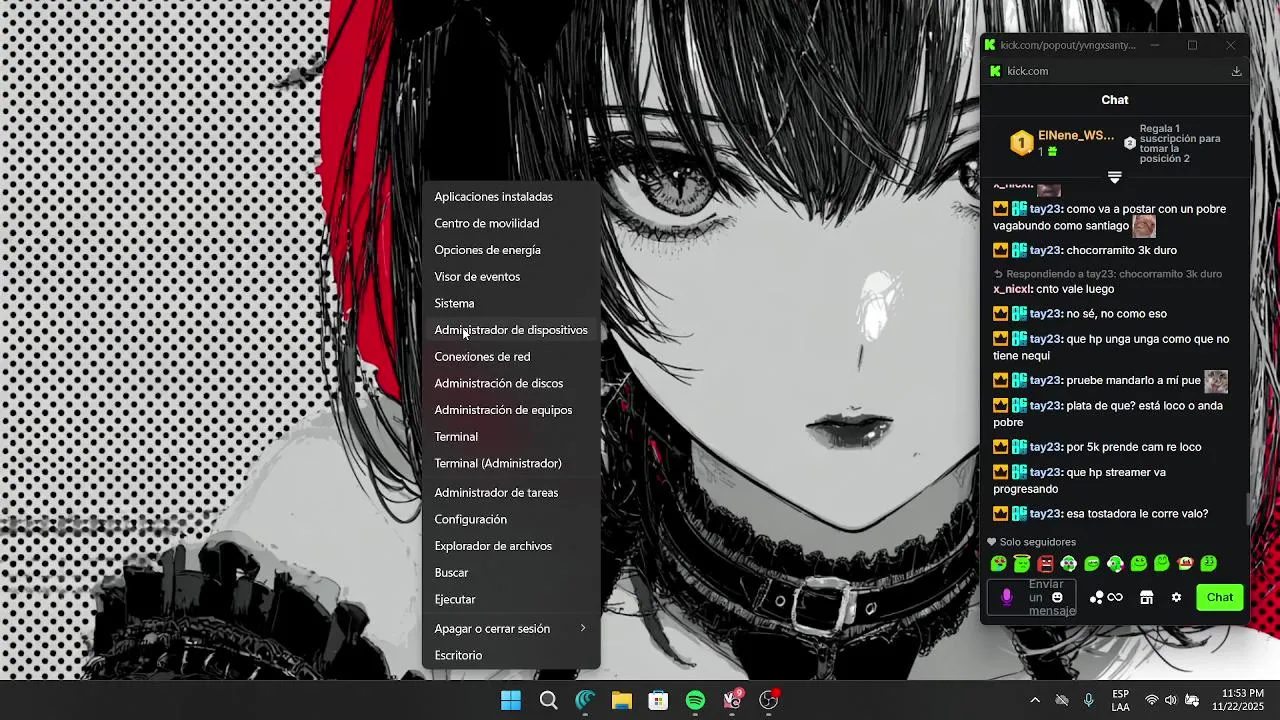Screen dimensions: 1280x720
Task: Open the ESP LAA language selector
Action: (x=1121, y=700)
